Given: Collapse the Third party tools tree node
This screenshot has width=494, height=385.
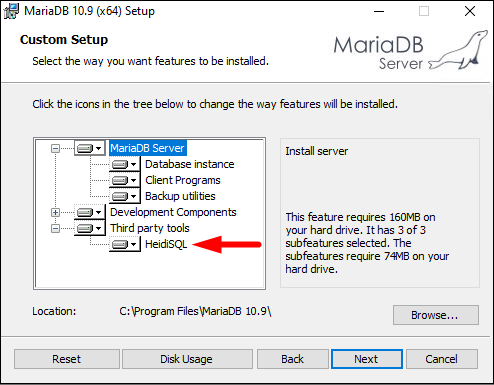Looking at the screenshot, I should [55, 228].
